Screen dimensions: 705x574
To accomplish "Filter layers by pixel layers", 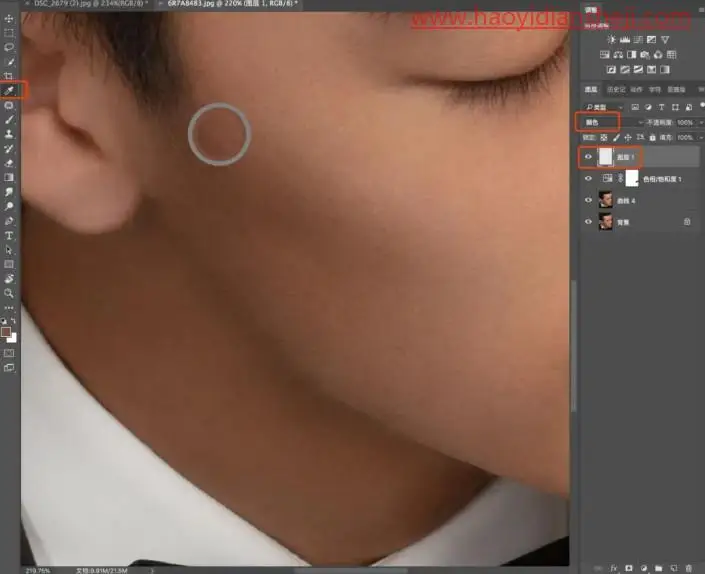I will (x=635, y=107).
